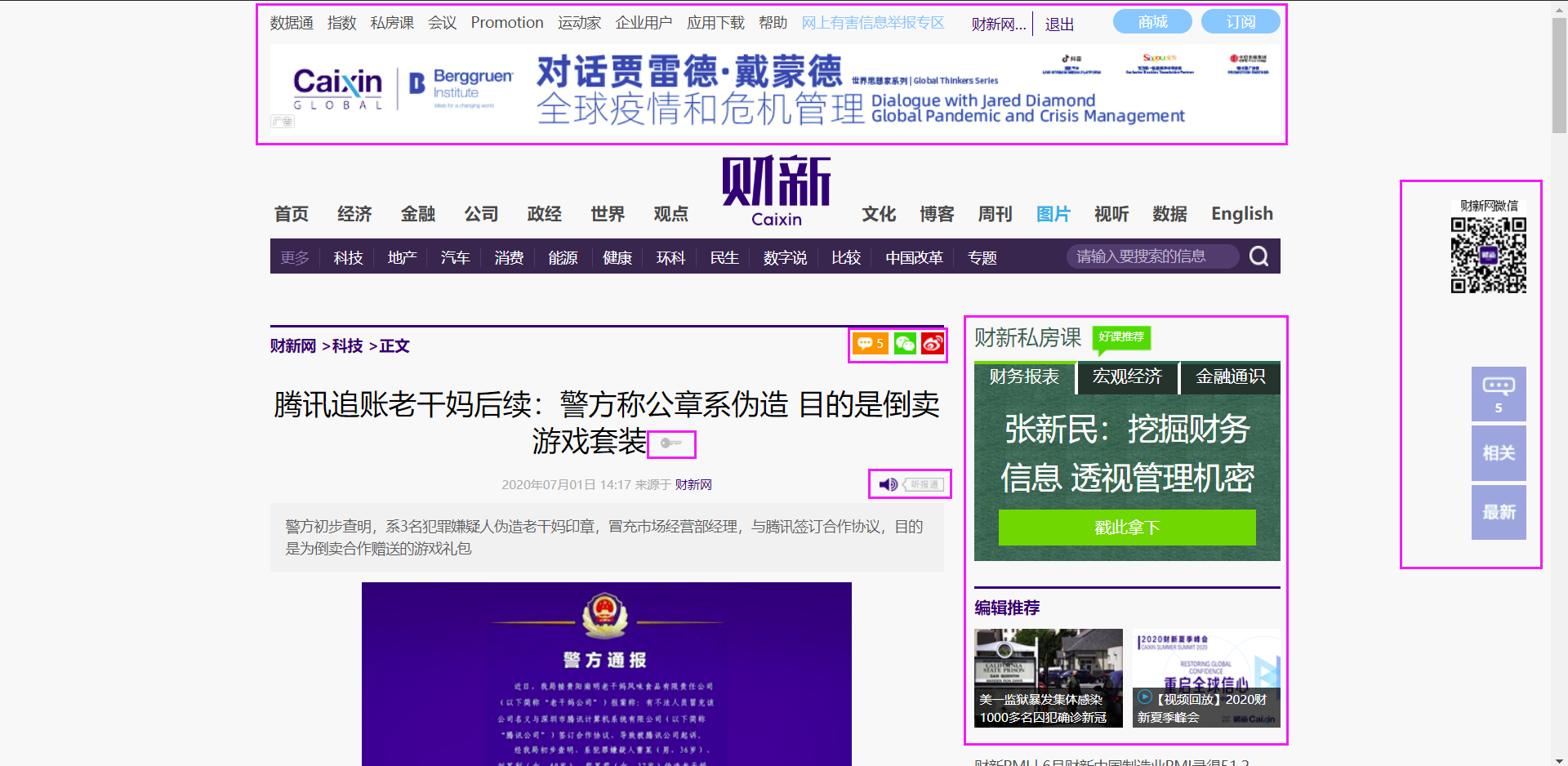The image size is (1568, 766).
Task: Select 数据 in main navigation
Action: (x=1169, y=214)
